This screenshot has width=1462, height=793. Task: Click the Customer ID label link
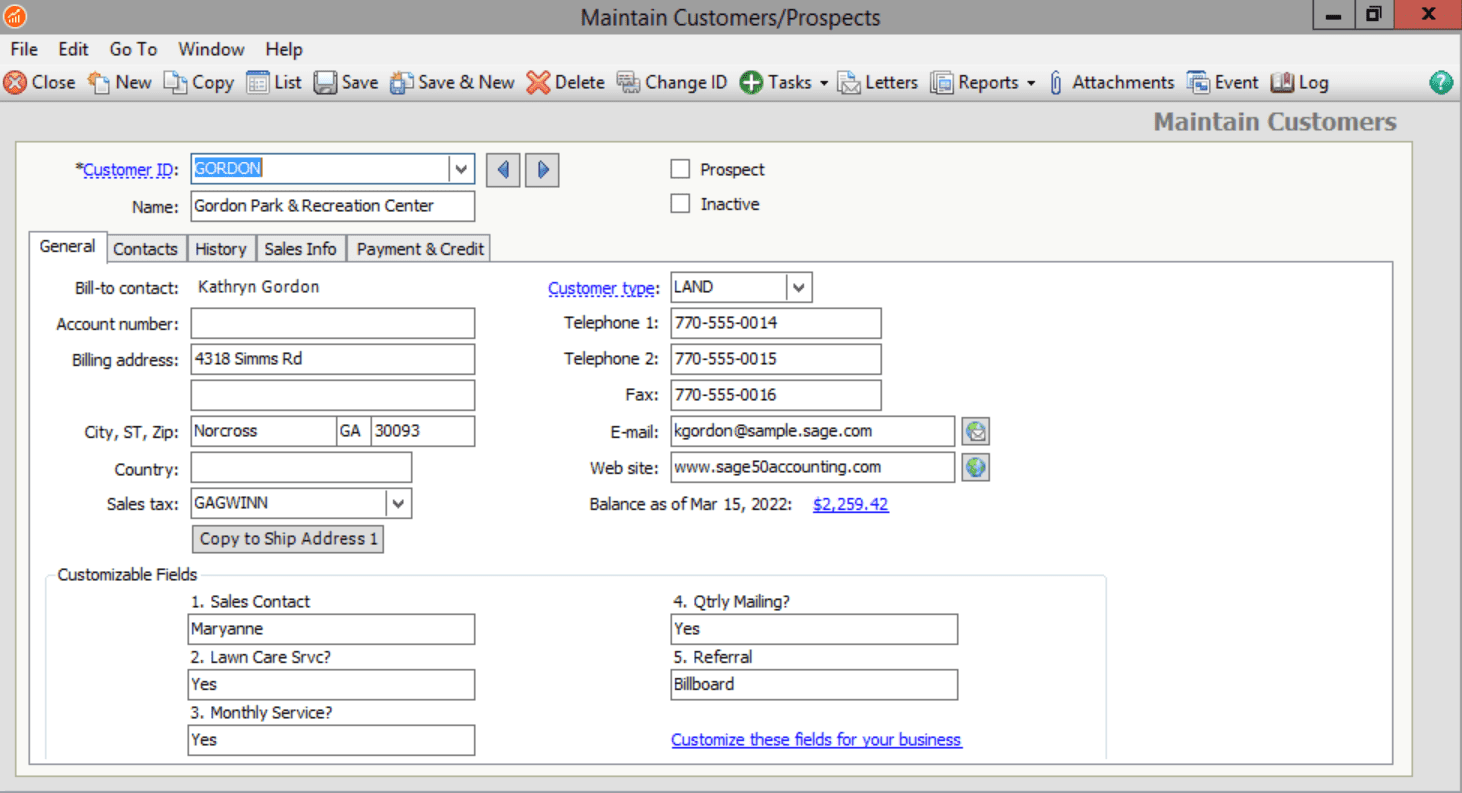[128, 170]
